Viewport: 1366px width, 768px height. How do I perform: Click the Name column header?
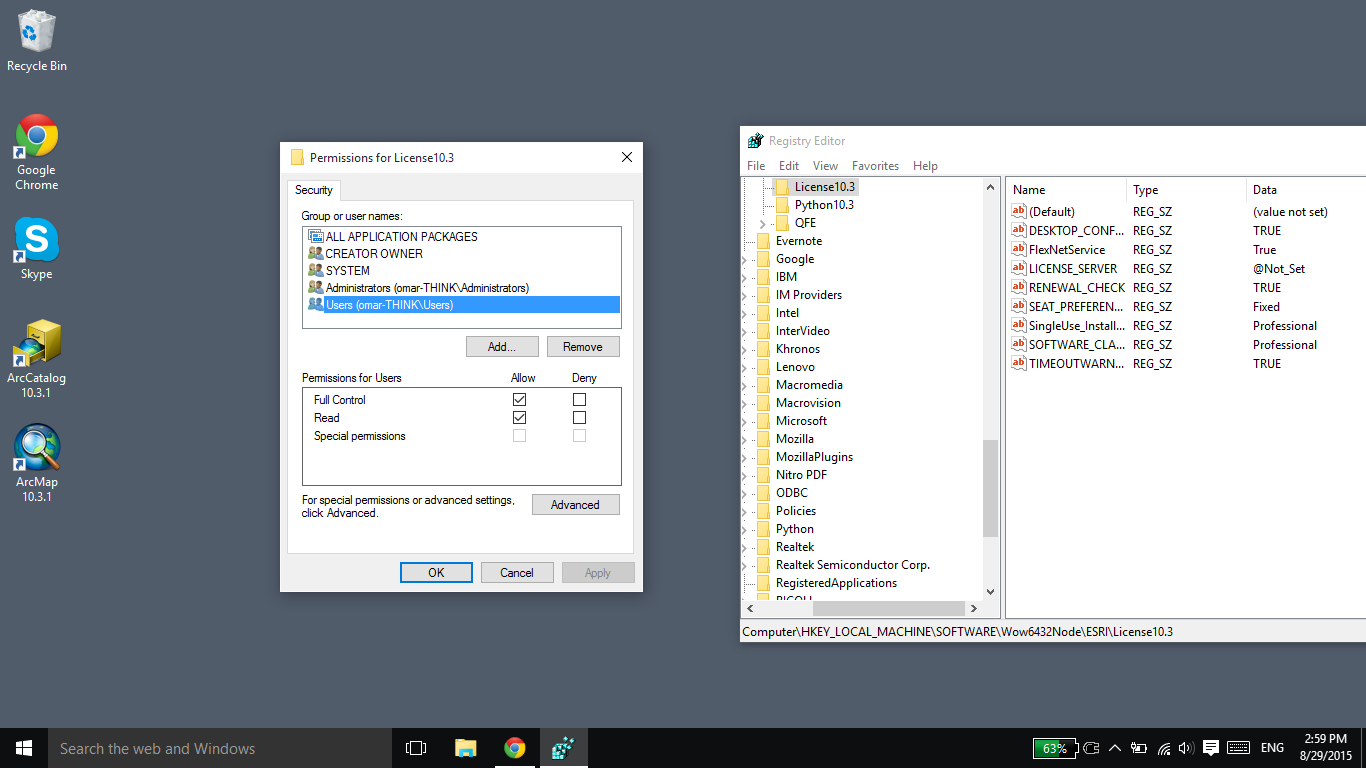1066,190
